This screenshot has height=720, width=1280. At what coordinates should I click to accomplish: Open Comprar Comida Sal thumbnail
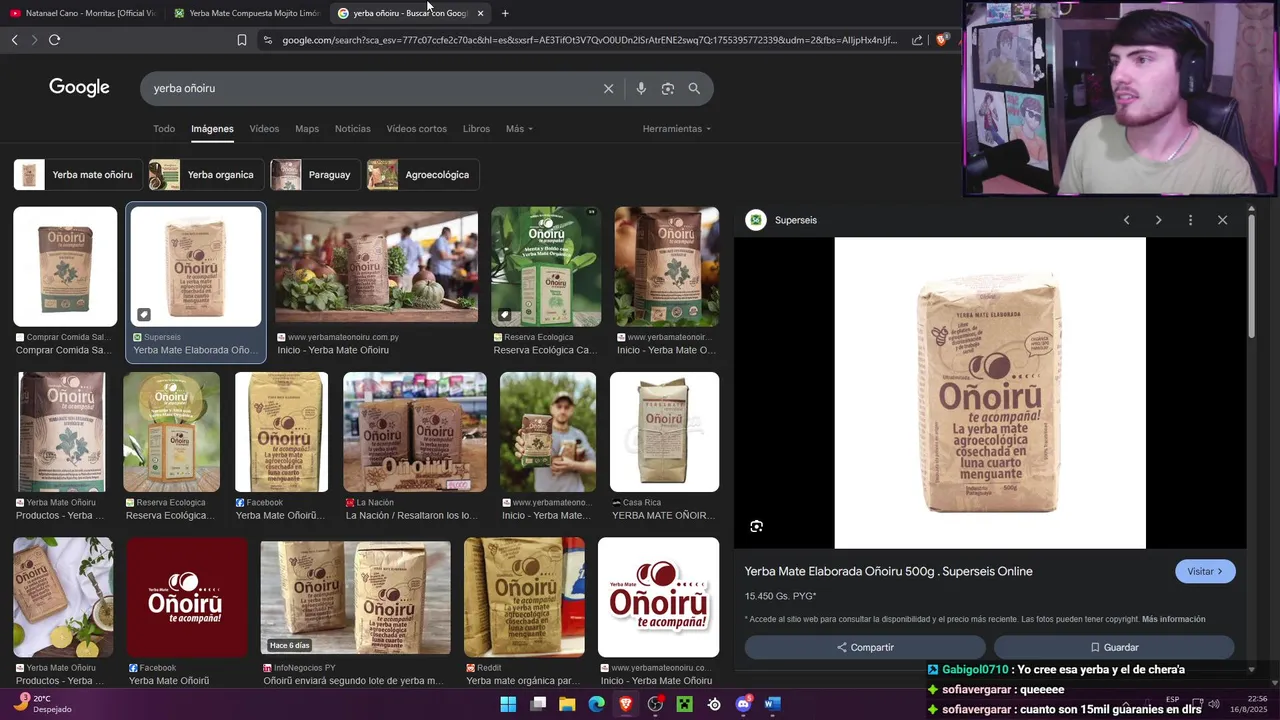65,267
